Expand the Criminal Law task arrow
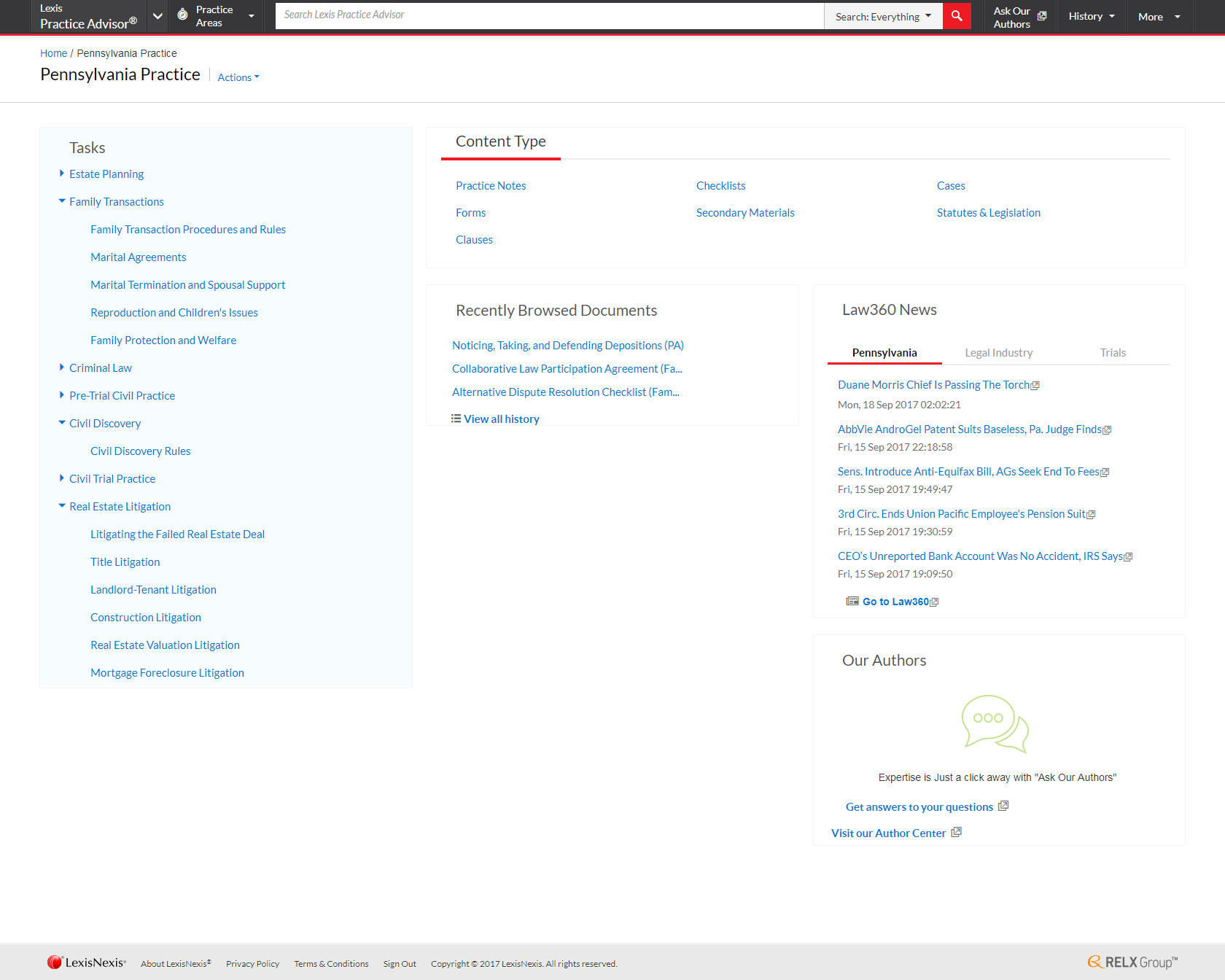 pos(61,367)
